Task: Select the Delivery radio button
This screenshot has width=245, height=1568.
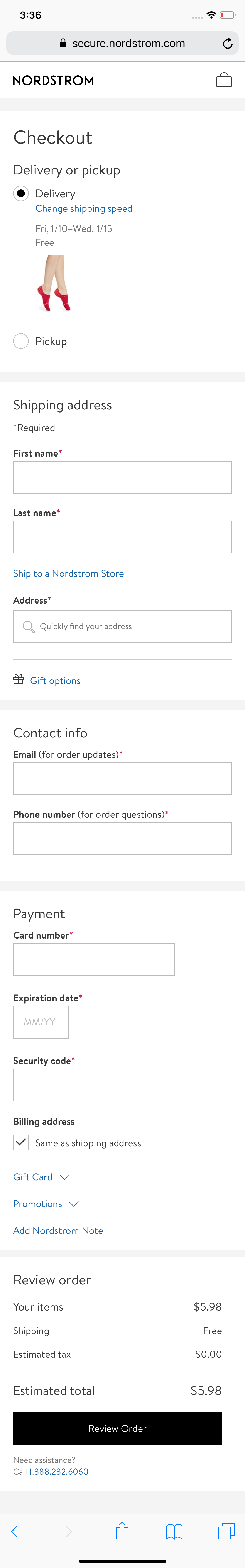Action: [21, 194]
